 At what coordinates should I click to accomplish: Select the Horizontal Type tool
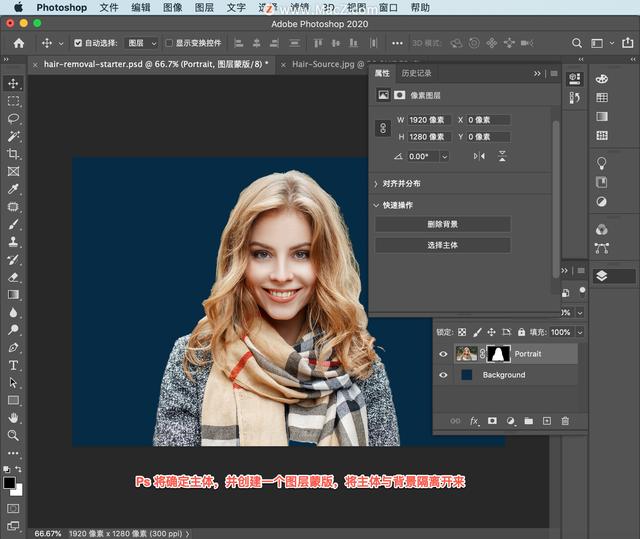14,365
